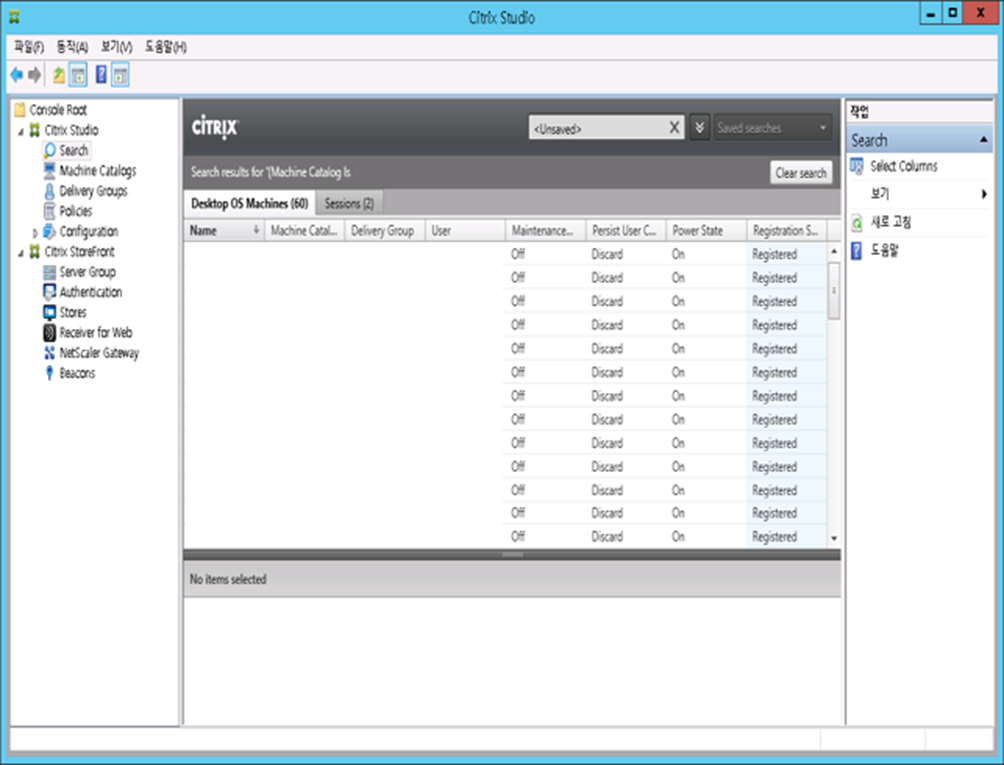Open the 도움말(H) menu
The height and width of the screenshot is (765, 1004).
point(165,47)
